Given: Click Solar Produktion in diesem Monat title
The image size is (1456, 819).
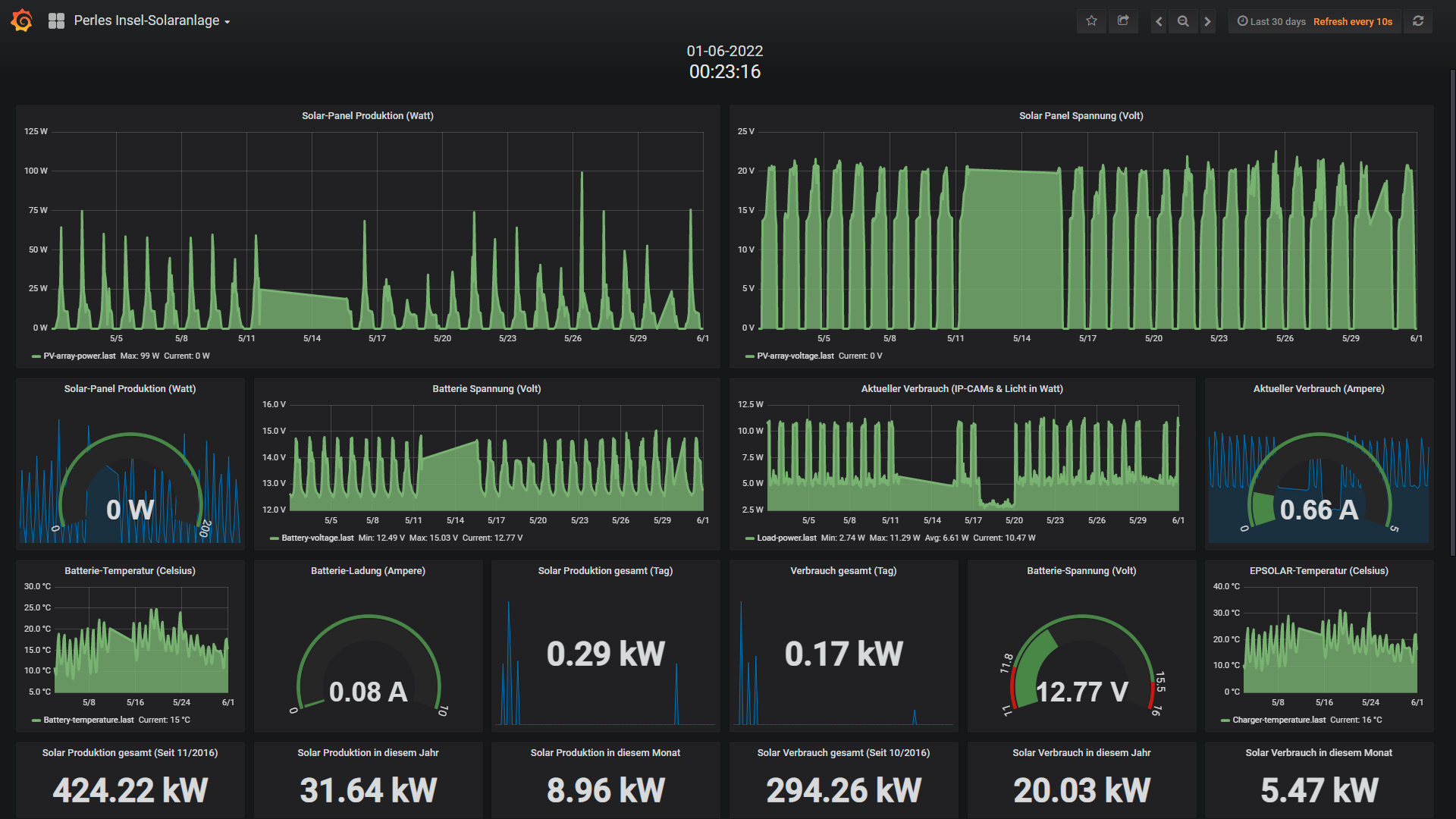Looking at the screenshot, I should [x=604, y=752].
